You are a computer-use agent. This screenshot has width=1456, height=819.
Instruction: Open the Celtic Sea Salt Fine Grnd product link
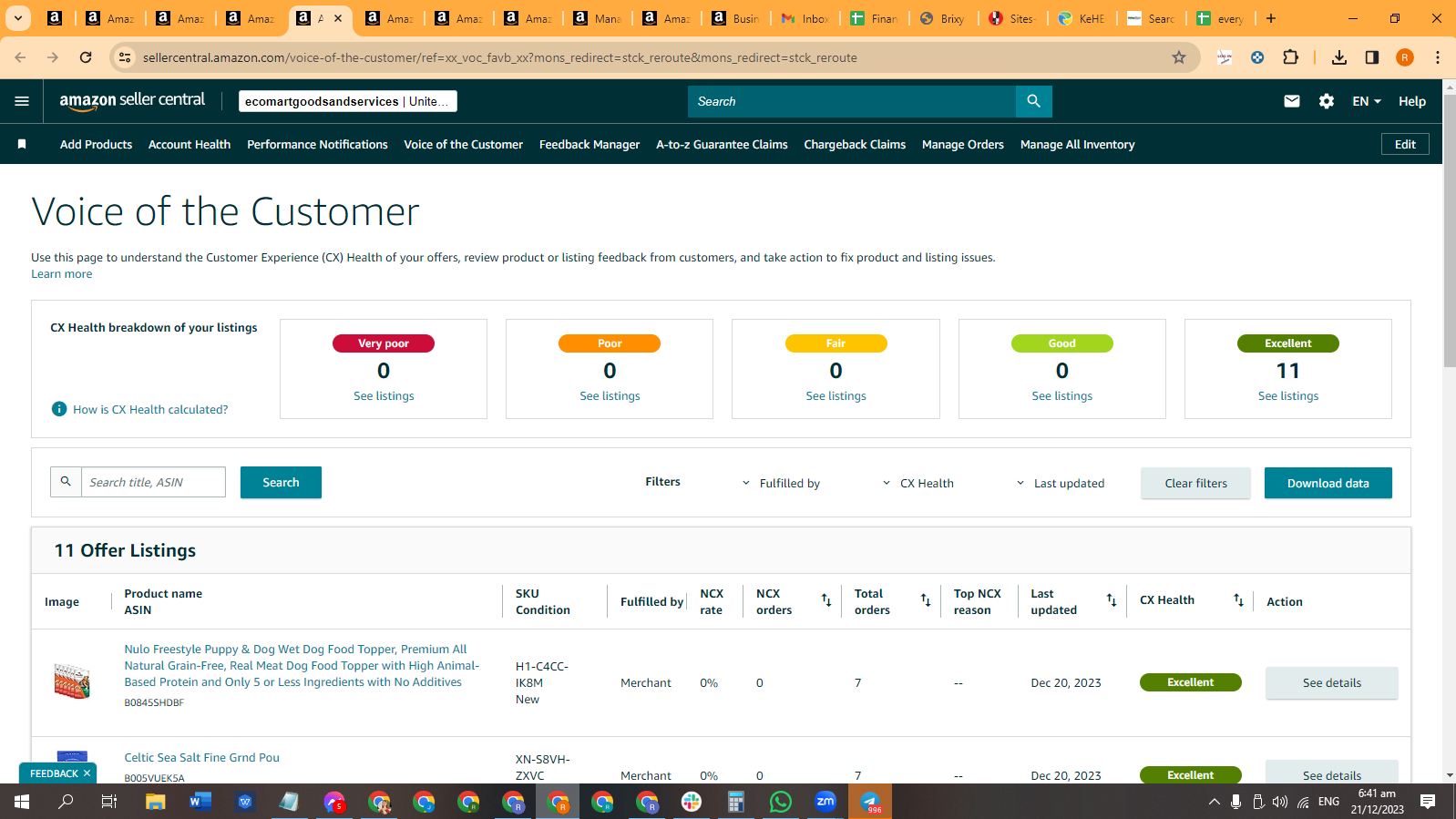pos(201,757)
